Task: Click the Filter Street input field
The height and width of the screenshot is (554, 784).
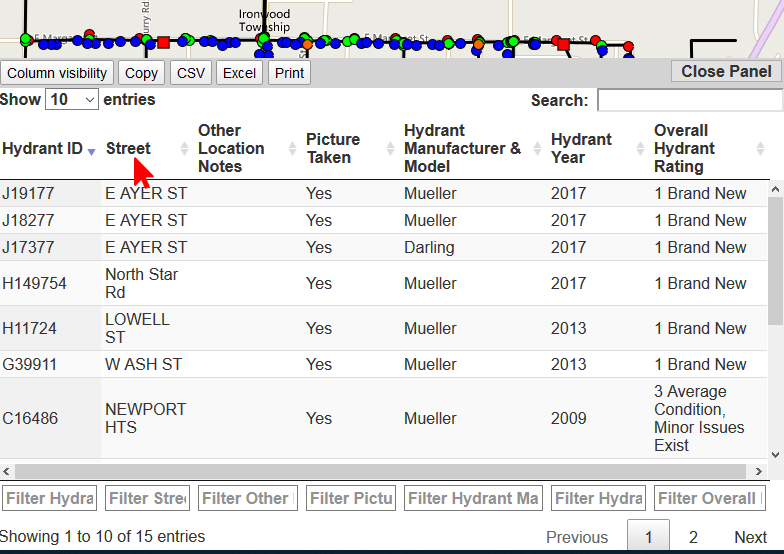Action: pos(147,498)
